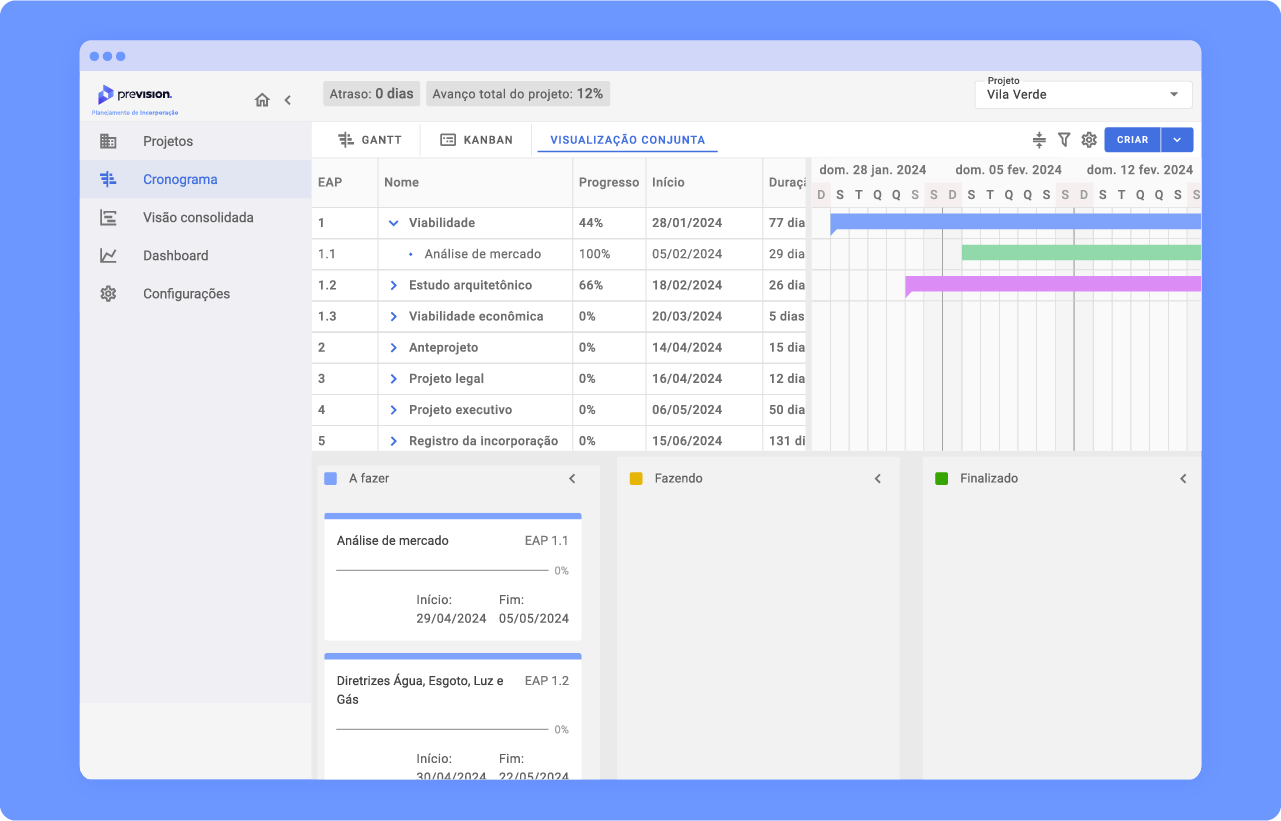This screenshot has width=1281, height=821.
Task: Open Visão consolidada in sidebar
Action: [196, 217]
